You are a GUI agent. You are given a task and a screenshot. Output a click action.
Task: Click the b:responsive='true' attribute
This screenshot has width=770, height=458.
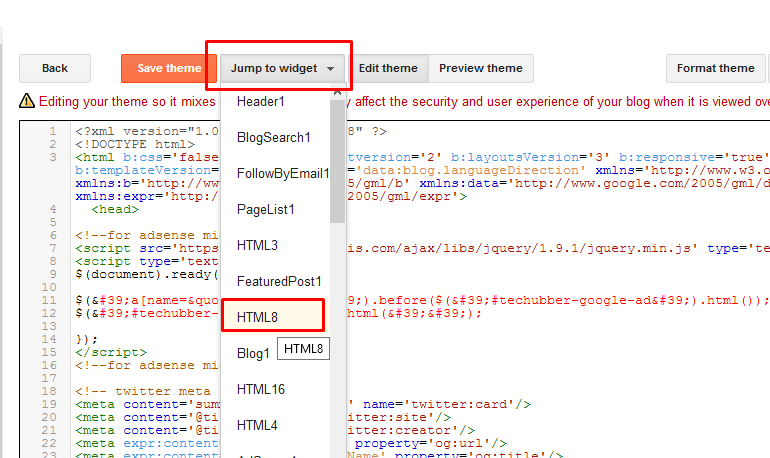coord(693,157)
